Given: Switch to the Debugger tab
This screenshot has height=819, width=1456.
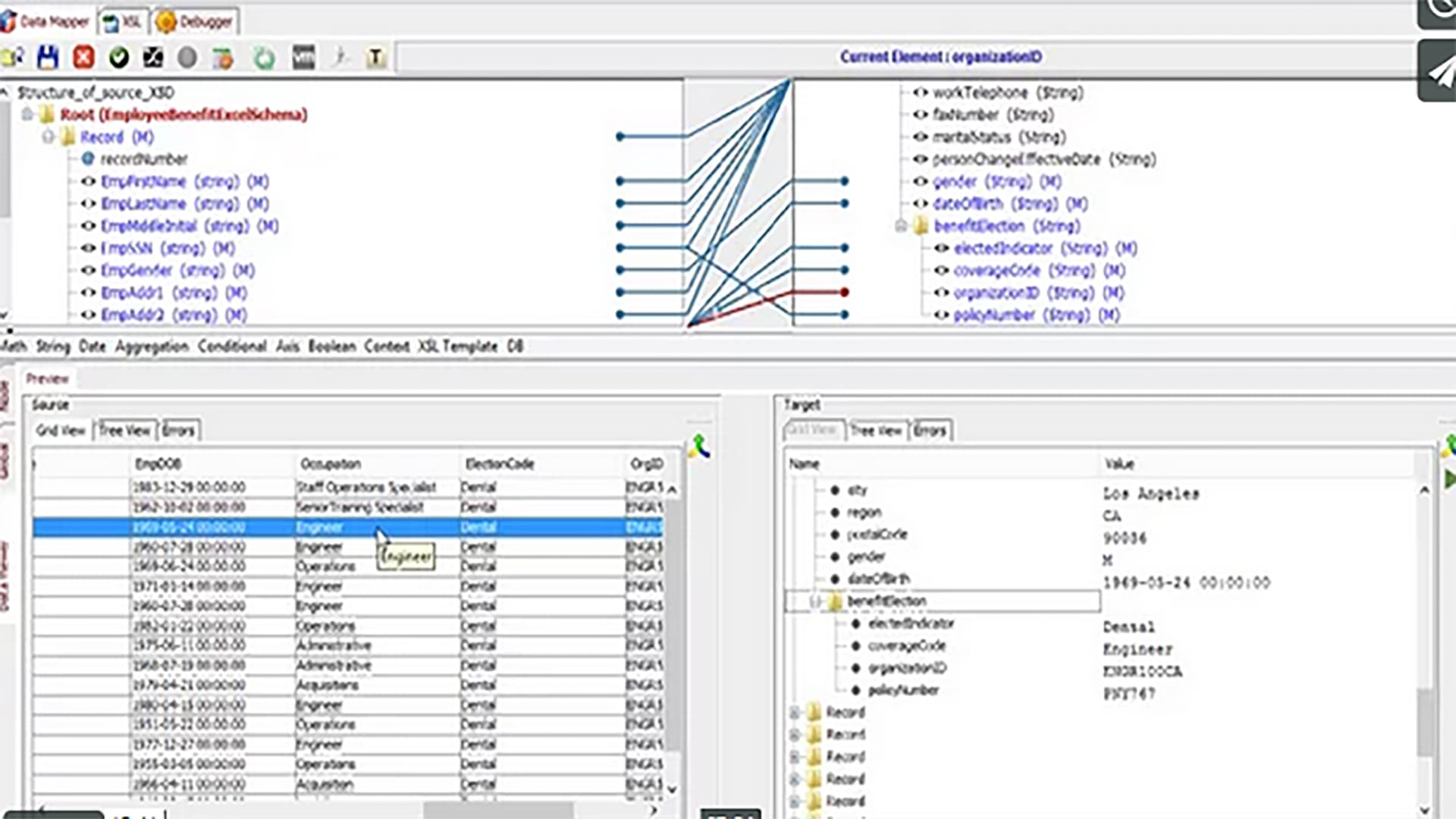Looking at the screenshot, I should pos(196,22).
